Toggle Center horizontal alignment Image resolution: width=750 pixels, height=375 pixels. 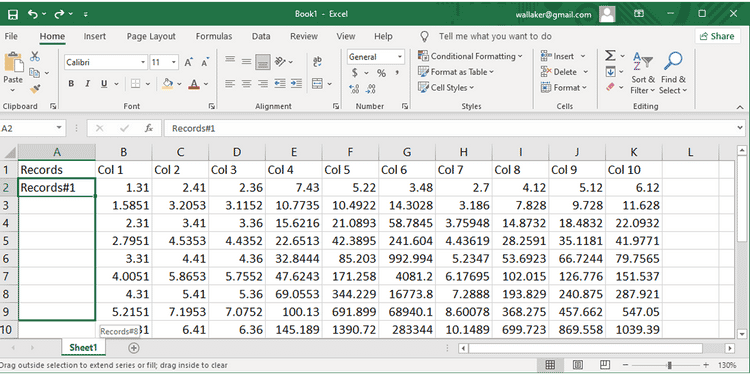pyautogui.click(x=246, y=84)
